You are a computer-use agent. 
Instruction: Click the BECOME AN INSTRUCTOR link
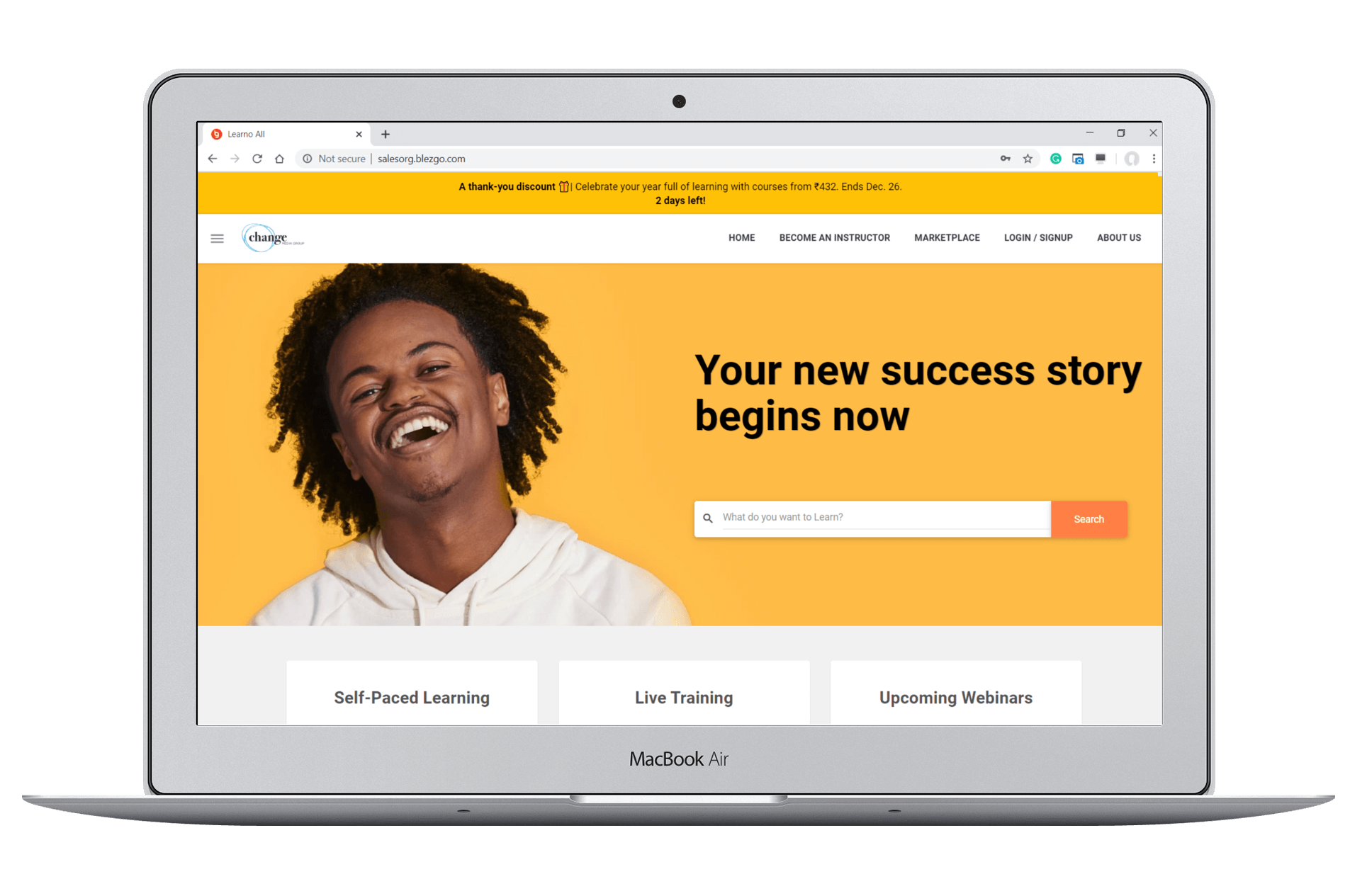(834, 238)
